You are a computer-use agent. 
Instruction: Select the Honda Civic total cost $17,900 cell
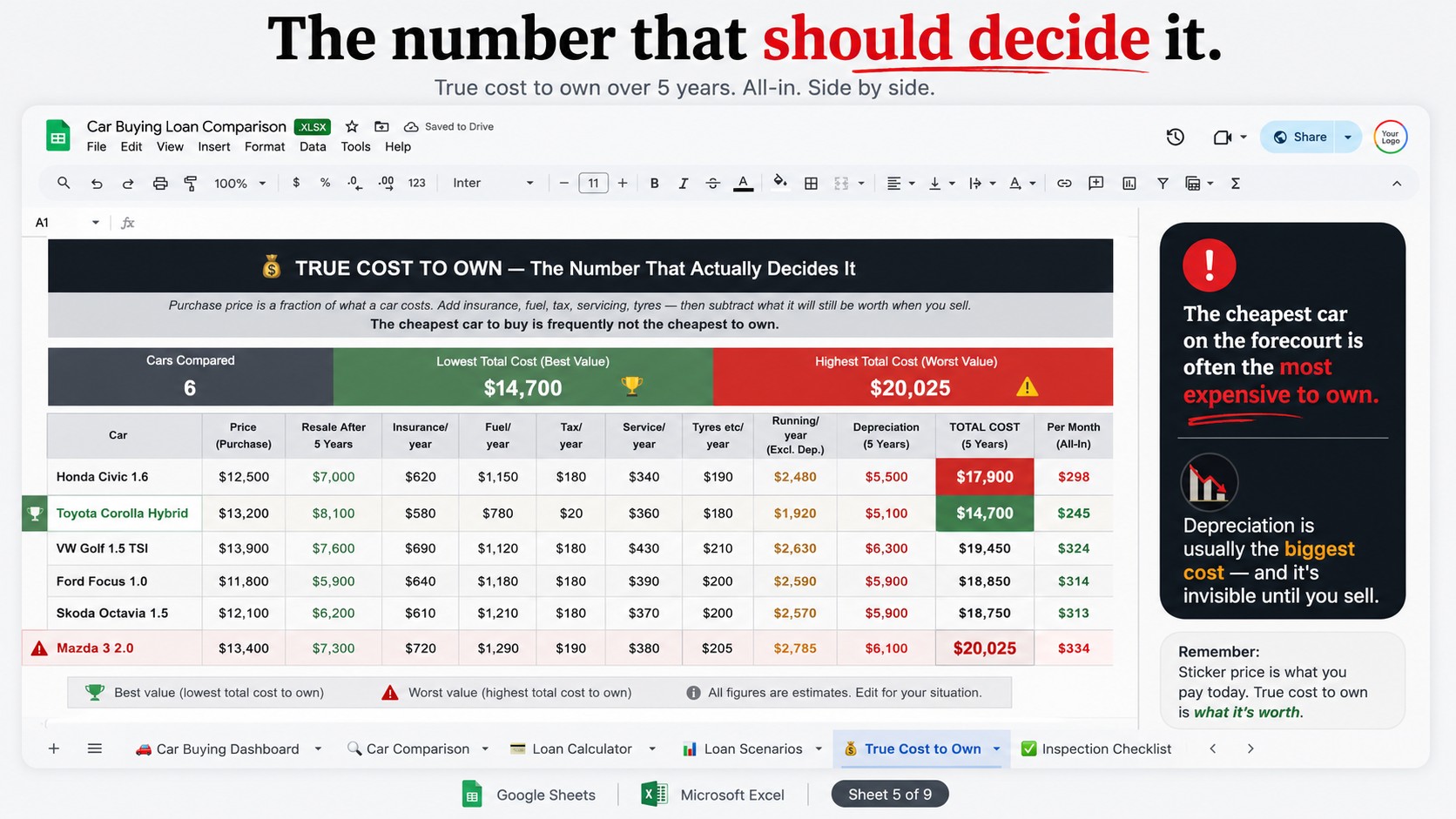click(x=985, y=477)
